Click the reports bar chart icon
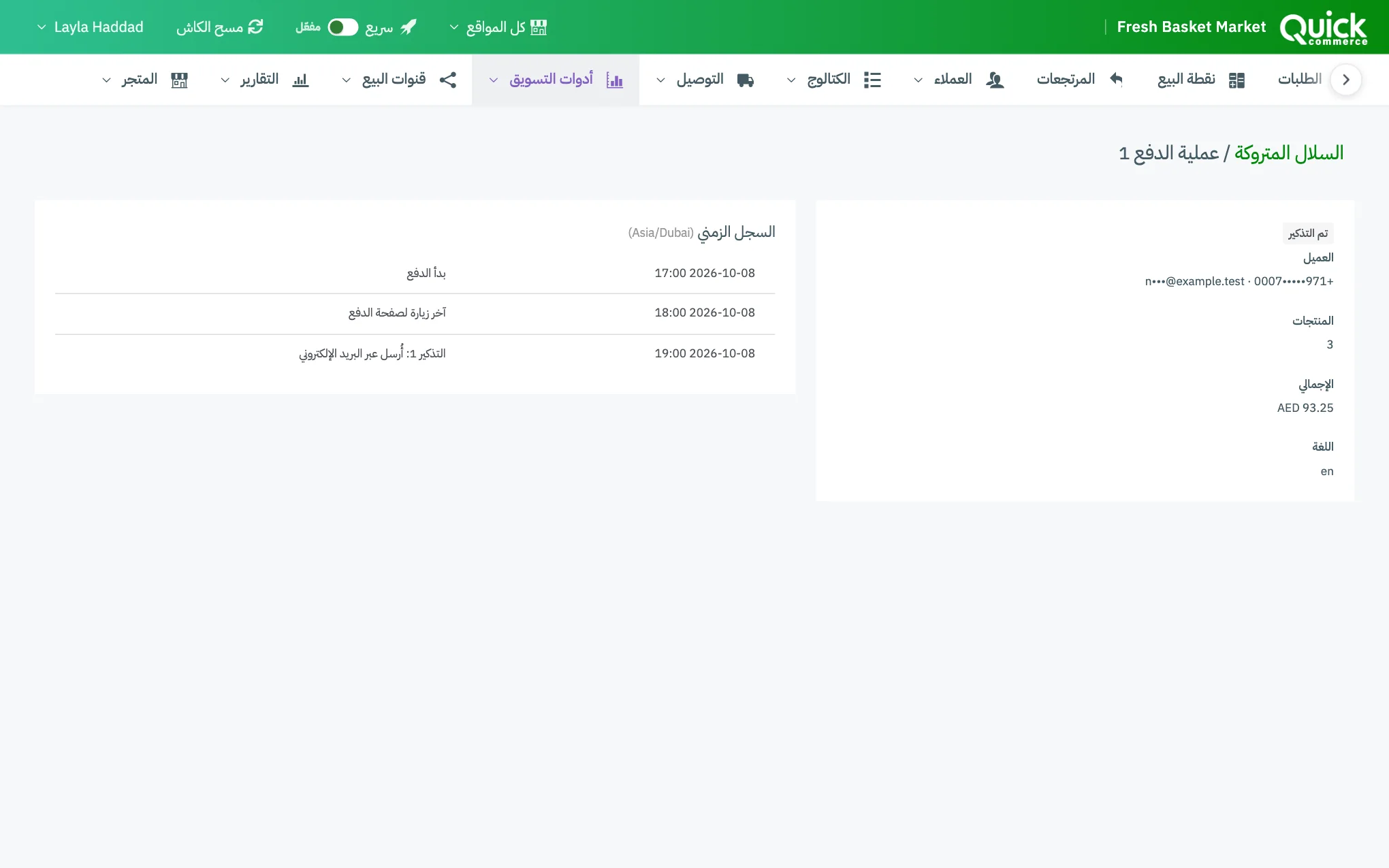The height and width of the screenshot is (868, 1389). click(300, 80)
